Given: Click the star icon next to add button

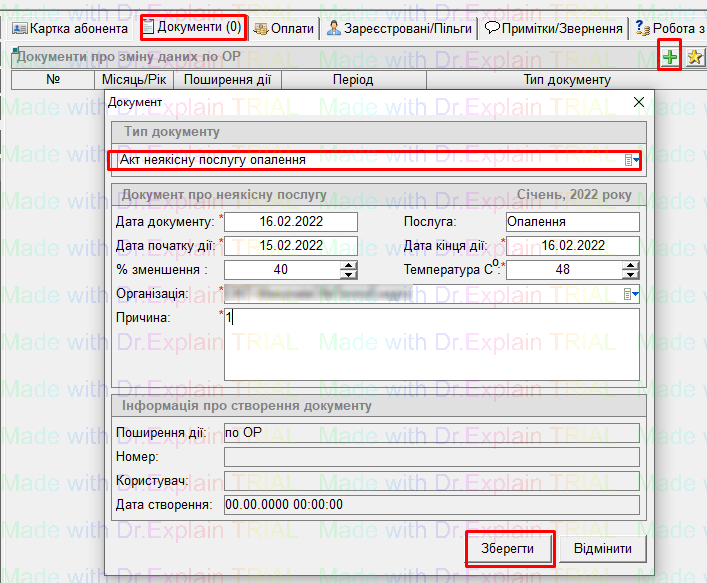Looking at the screenshot, I should coord(695,57).
